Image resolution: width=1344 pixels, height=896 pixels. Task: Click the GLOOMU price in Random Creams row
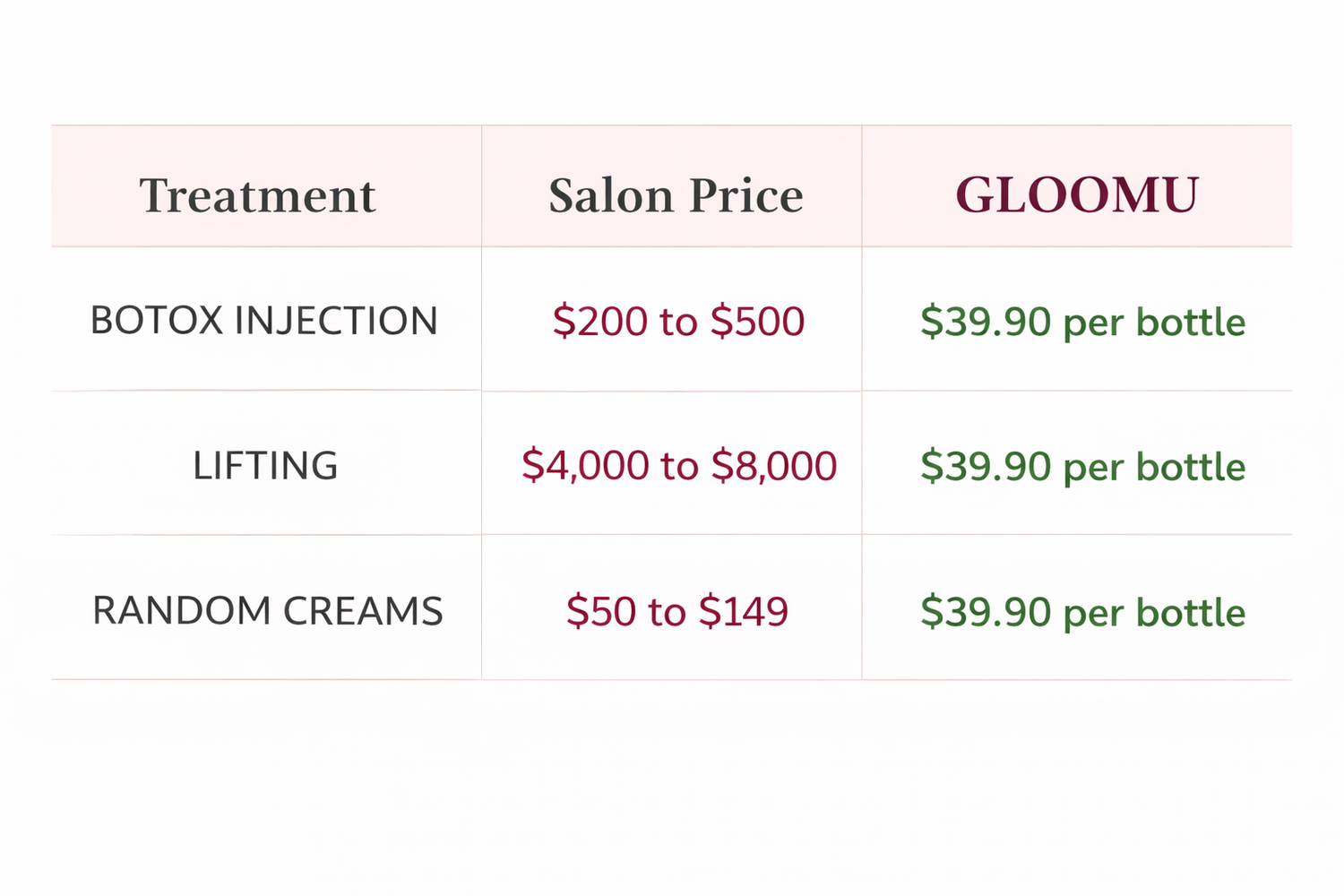tap(1082, 613)
